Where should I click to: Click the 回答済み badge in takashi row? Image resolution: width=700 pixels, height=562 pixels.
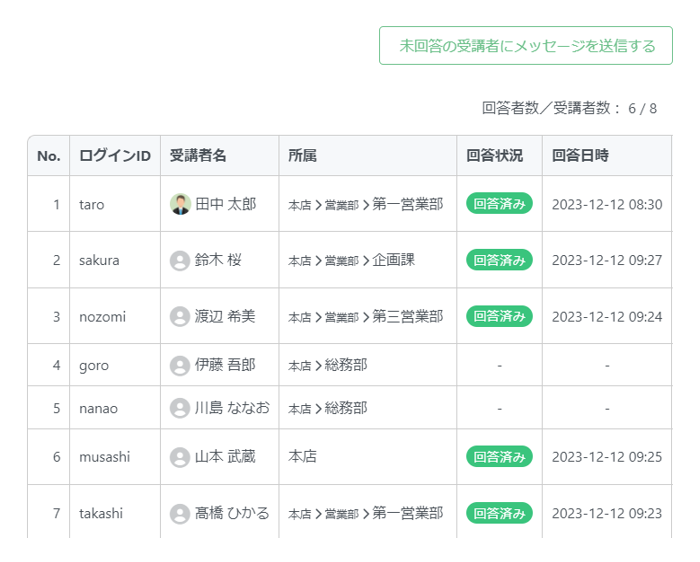tap(499, 513)
